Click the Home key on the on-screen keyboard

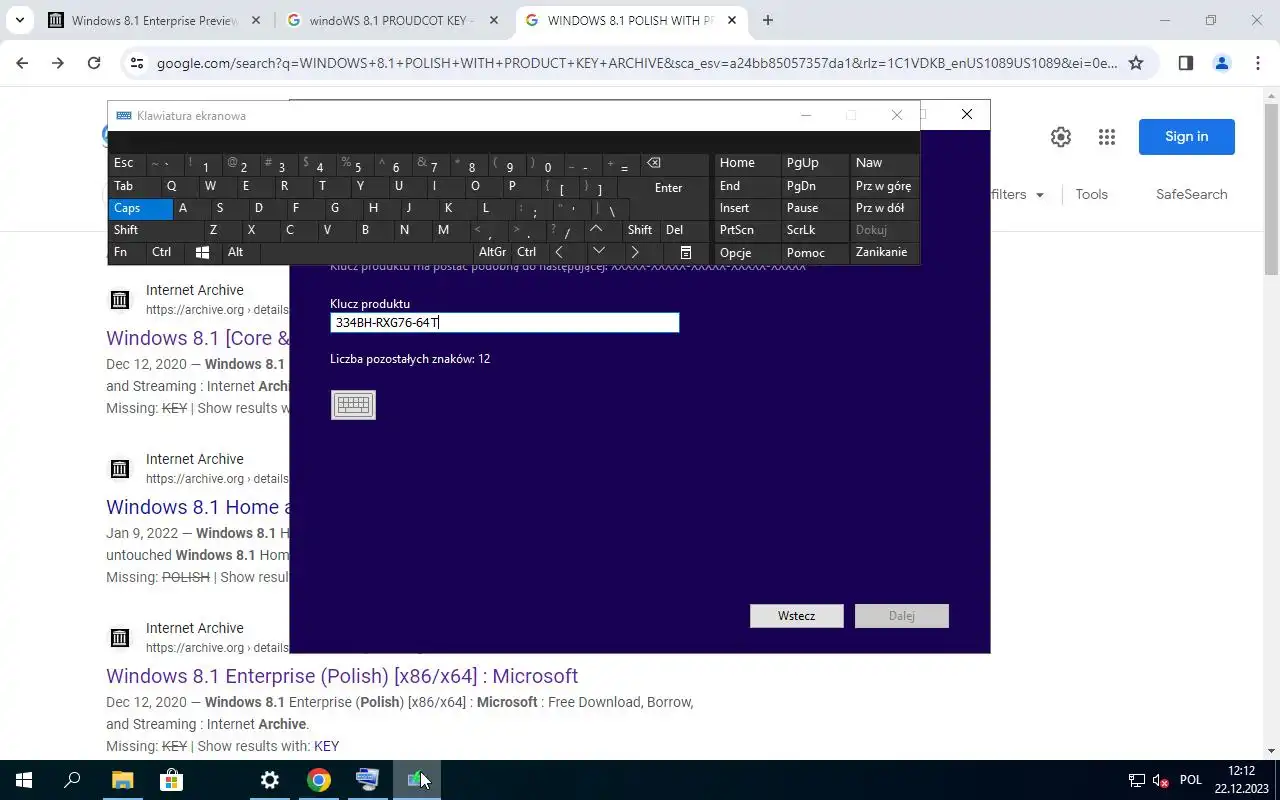pyautogui.click(x=747, y=163)
